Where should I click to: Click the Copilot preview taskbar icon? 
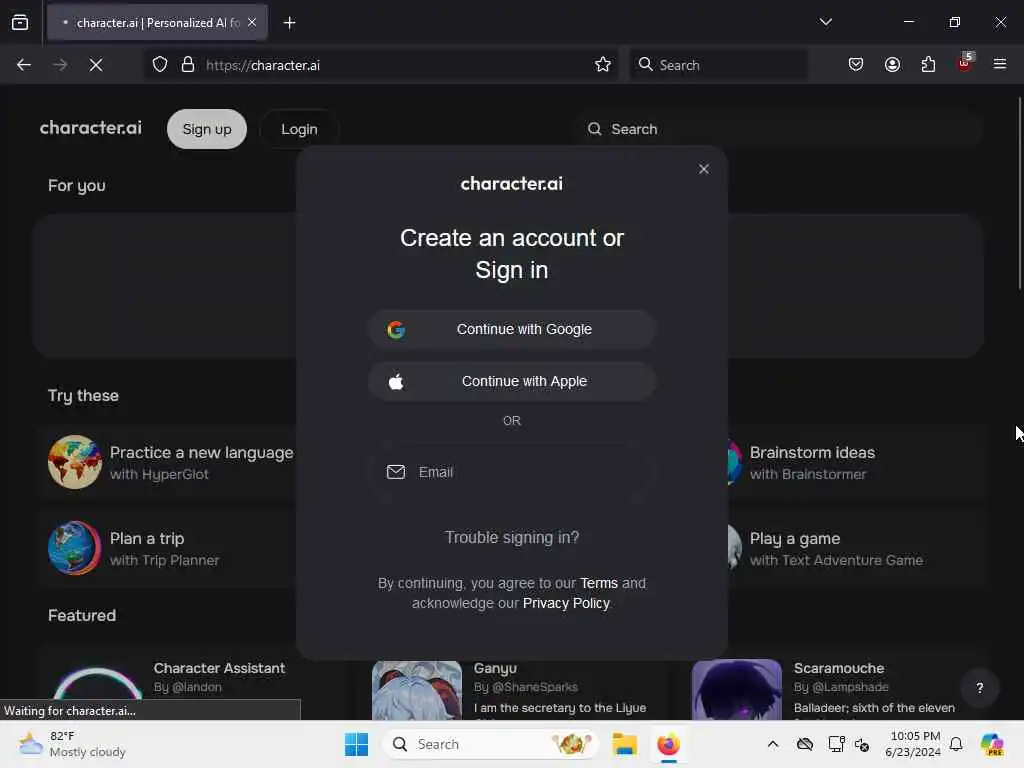coord(991,744)
